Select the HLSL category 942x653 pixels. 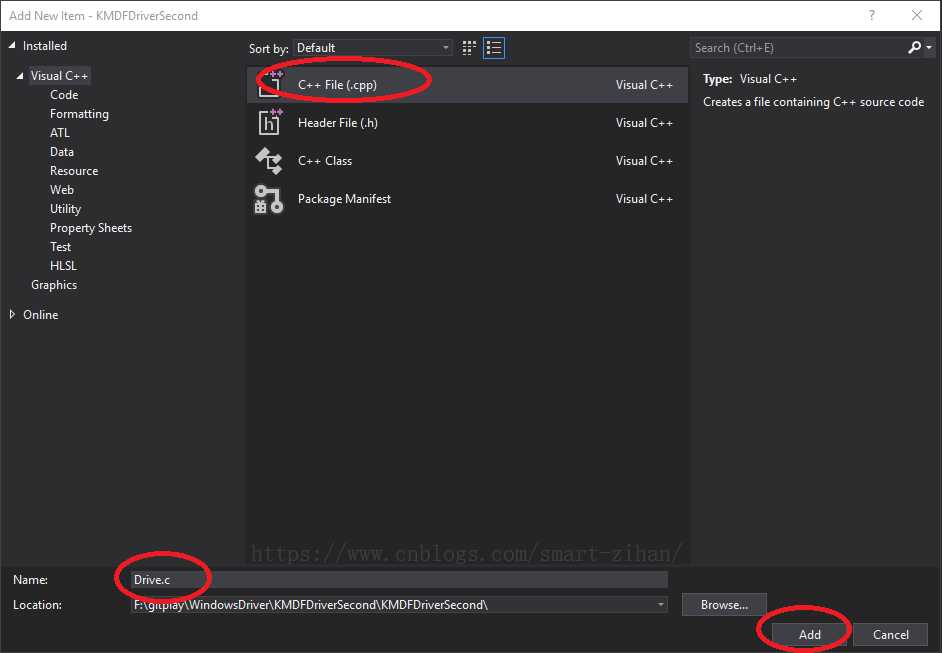tap(63, 266)
